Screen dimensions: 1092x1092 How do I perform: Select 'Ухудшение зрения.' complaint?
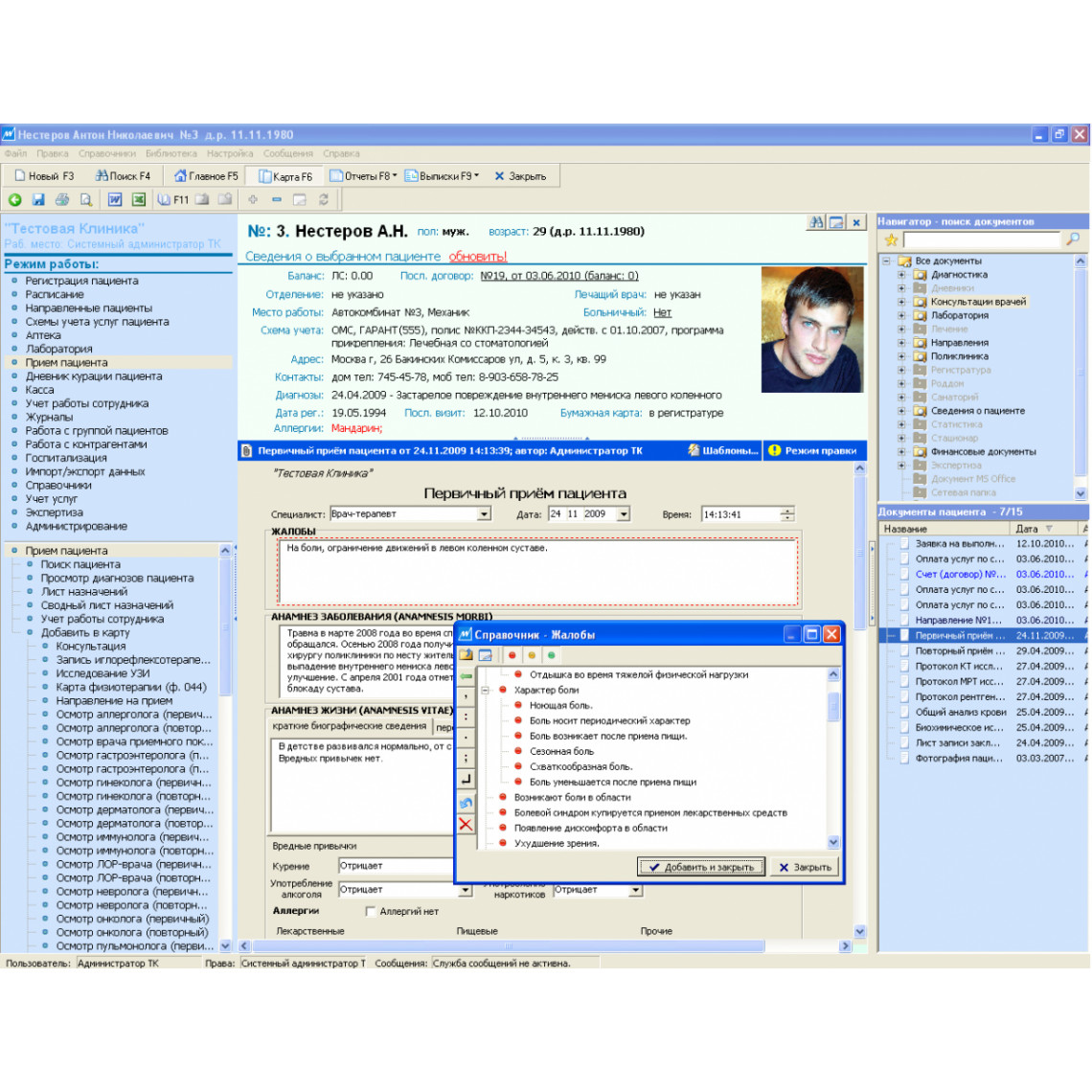pyautogui.click(x=557, y=843)
